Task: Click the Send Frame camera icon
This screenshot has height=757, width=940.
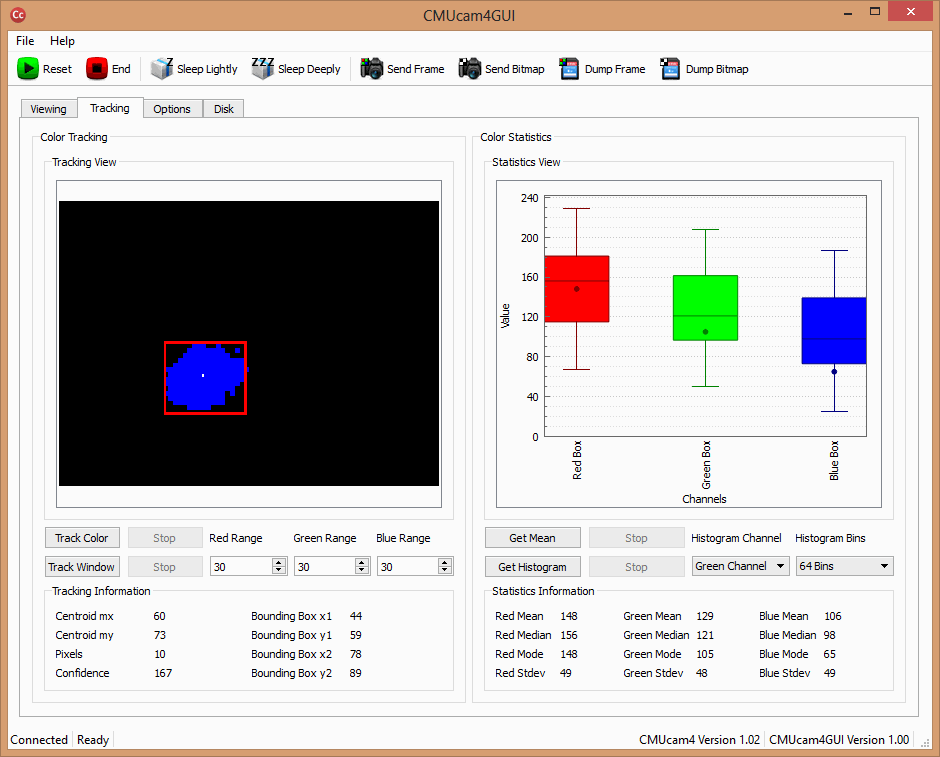Action: (x=372, y=68)
